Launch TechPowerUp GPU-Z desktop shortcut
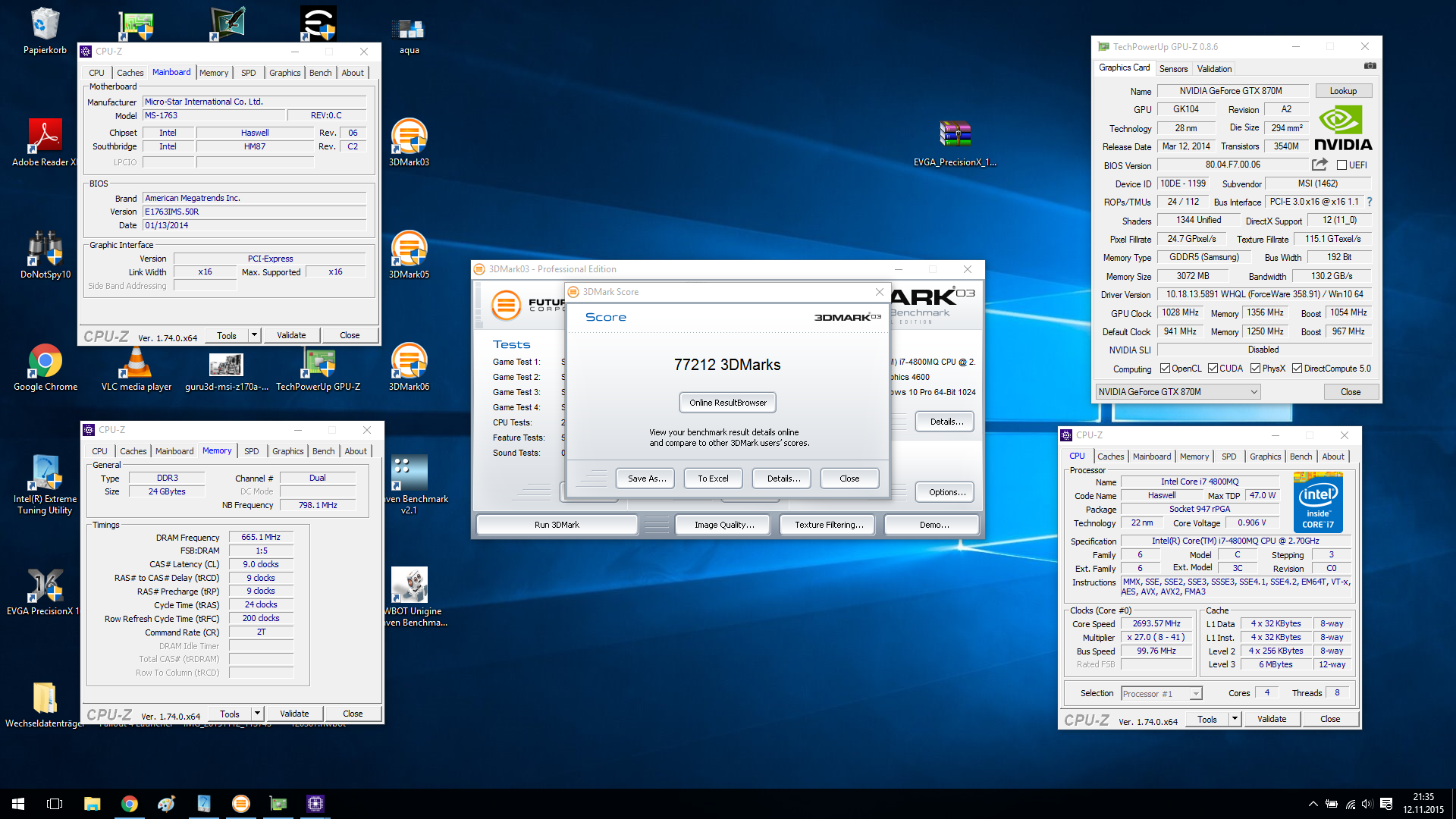Viewport: 1456px width, 819px height. click(318, 368)
